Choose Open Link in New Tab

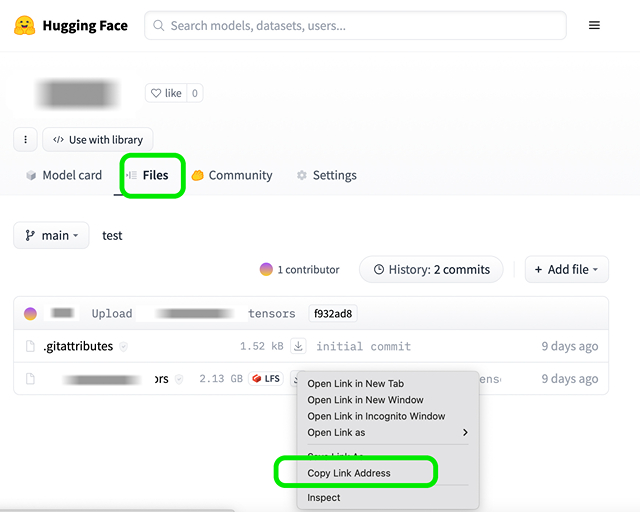355,384
